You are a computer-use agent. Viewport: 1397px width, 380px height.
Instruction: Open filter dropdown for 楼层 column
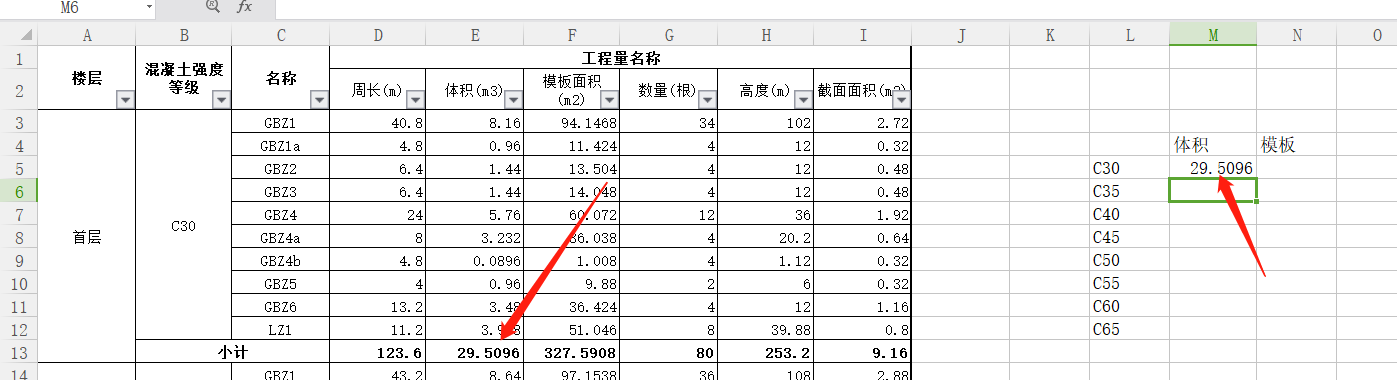pyautogui.click(x=125, y=100)
